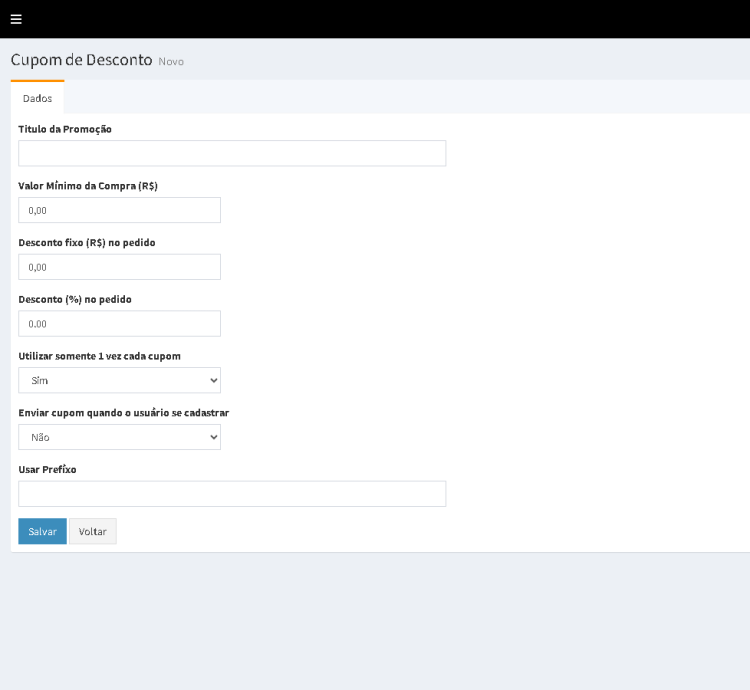Open the hamburger sidebar menu
The width and height of the screenshot is (750, 690).
point(16,19)
